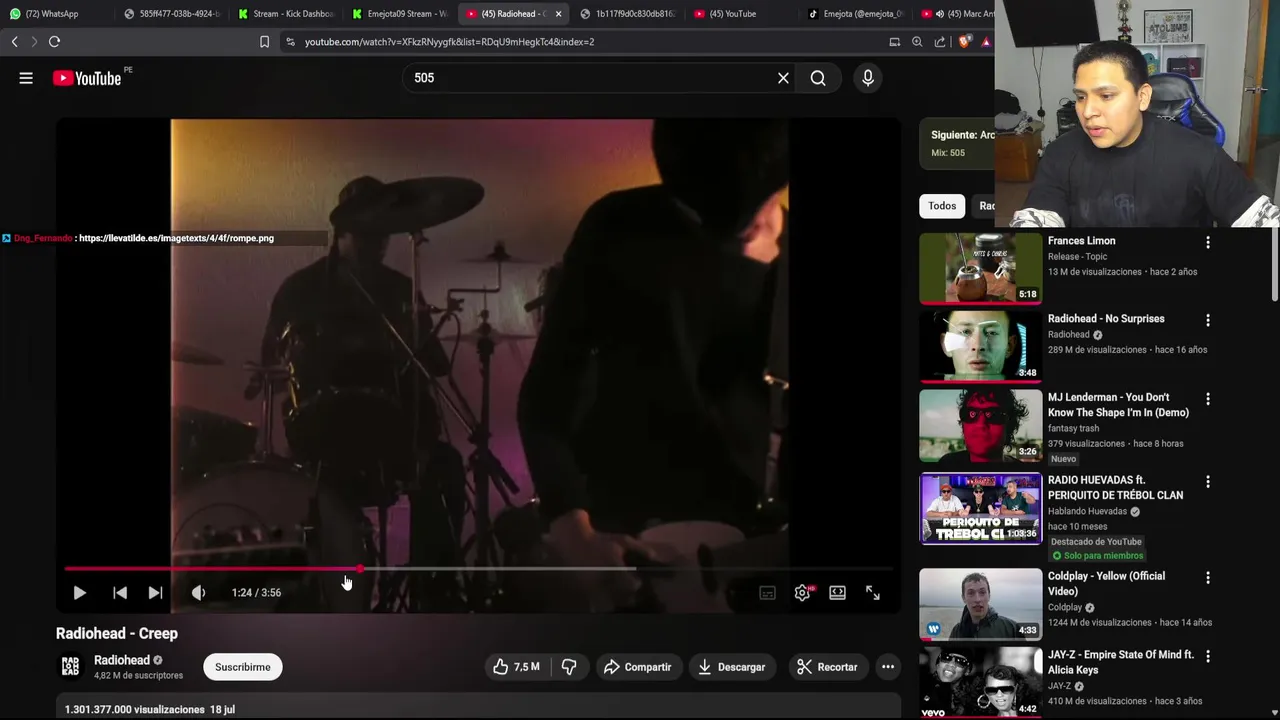Open the fantasy trash channel name
Viewport: 1280px width, 720px height.
pos(1073,428)
